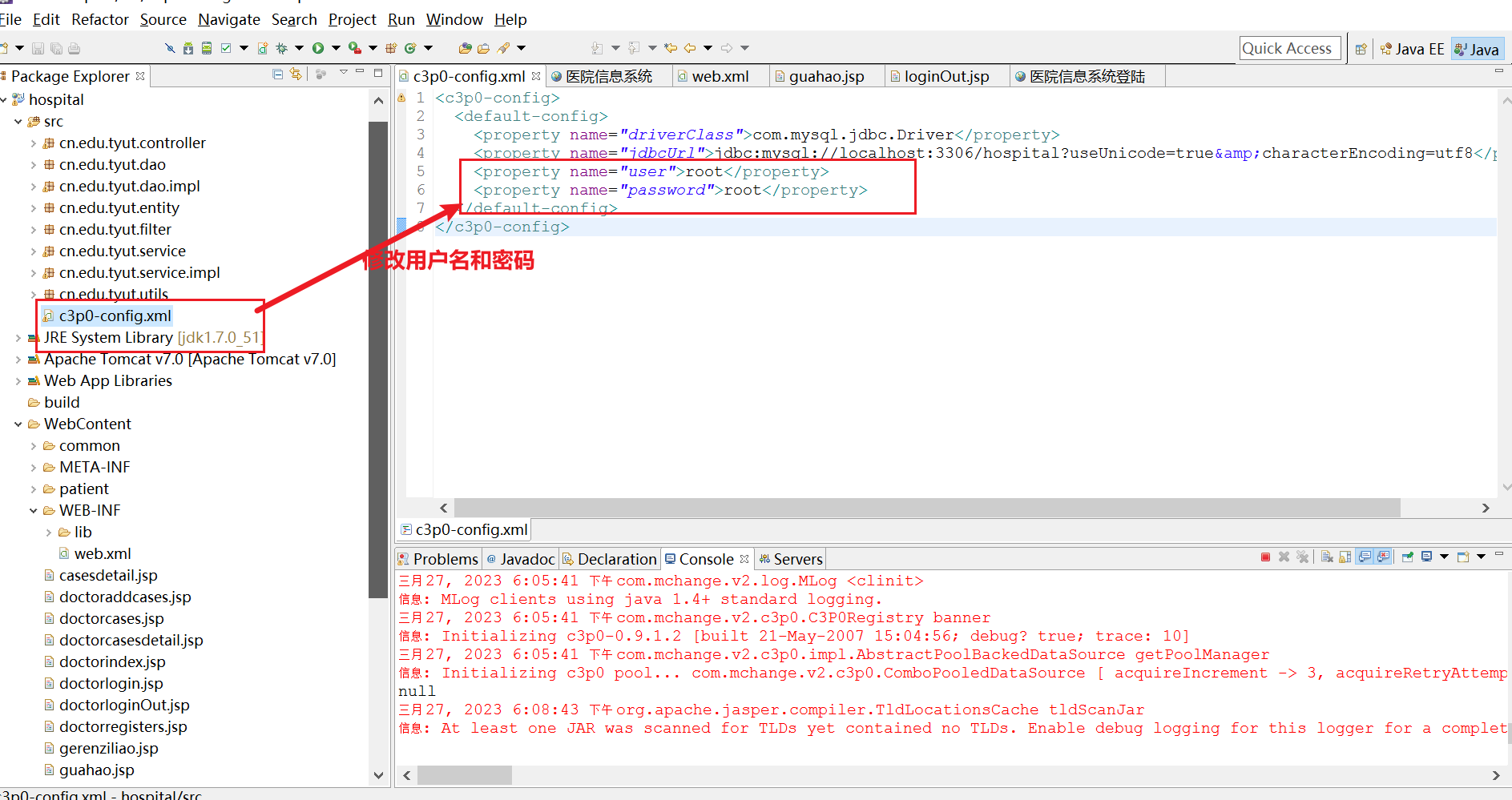Toggle Show Console on Standard Error
Image resolution: width=1512 pixels, height=800 pixels.
1383,557
